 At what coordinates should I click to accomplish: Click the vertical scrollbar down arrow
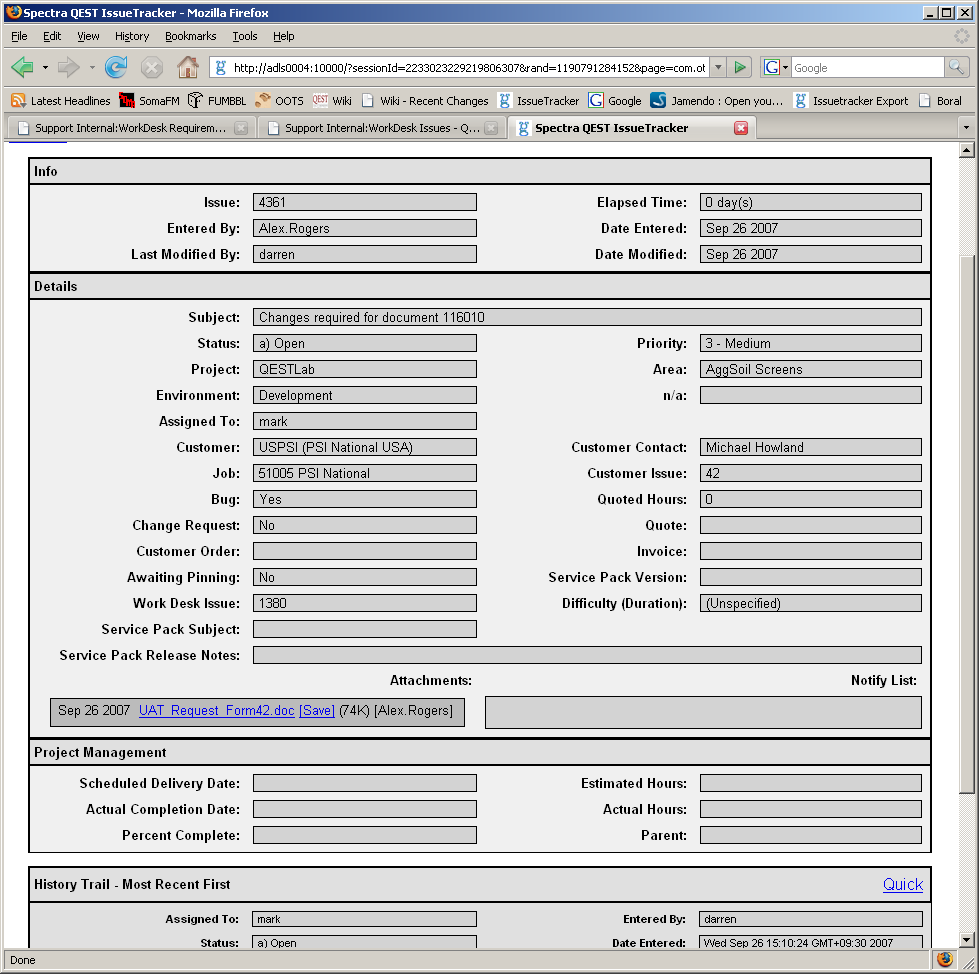coord(966,939)
